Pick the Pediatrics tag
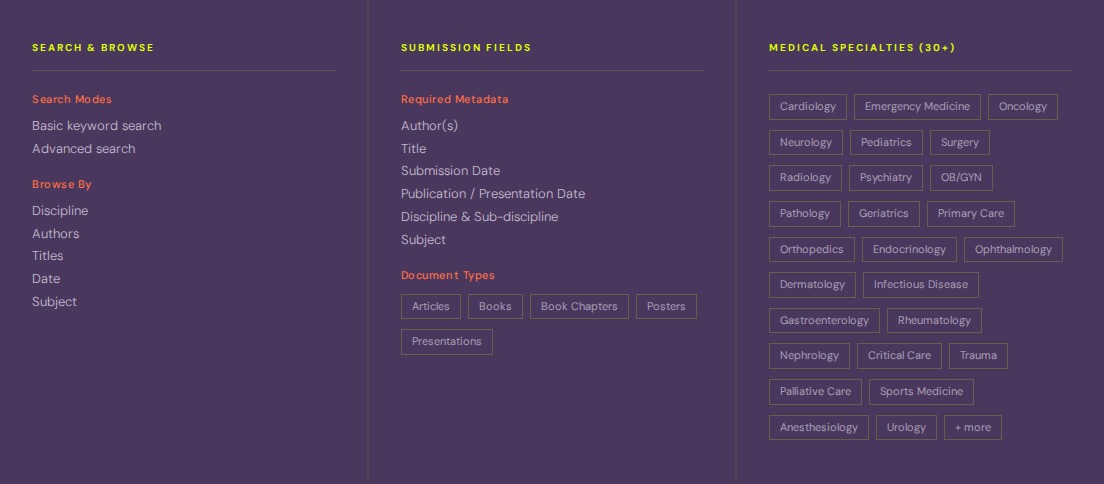This screenshot has width=1104, height=484. point(886,142)
